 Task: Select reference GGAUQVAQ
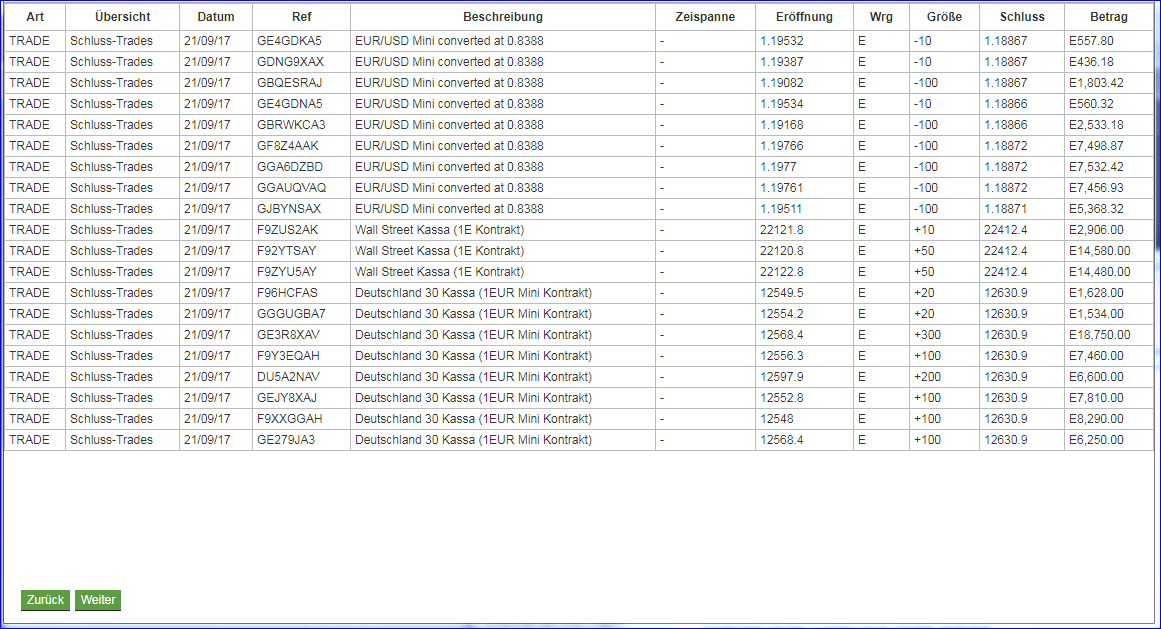click(292, 188)
